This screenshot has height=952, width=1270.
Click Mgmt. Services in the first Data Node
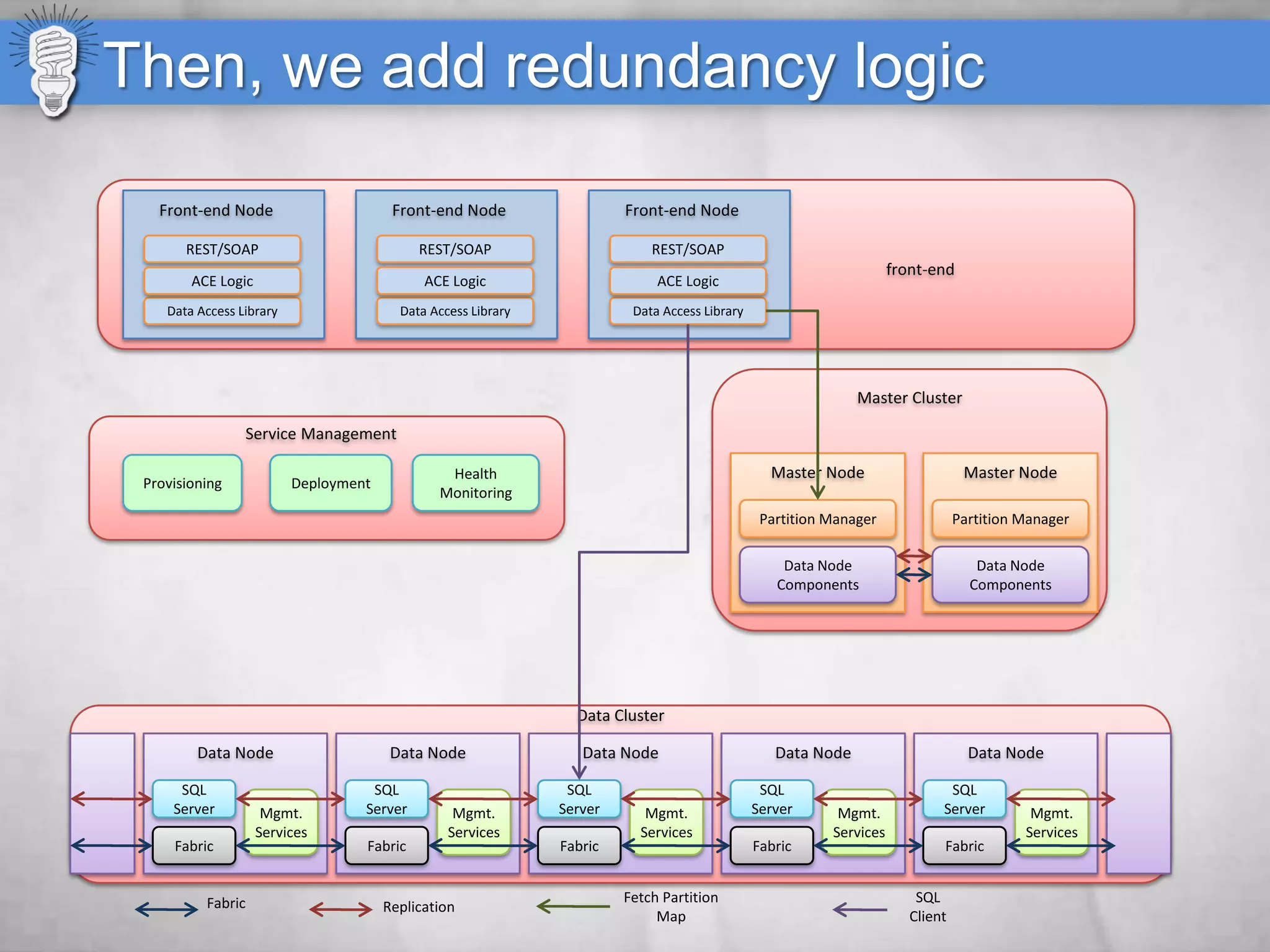(x=281, y=822)
